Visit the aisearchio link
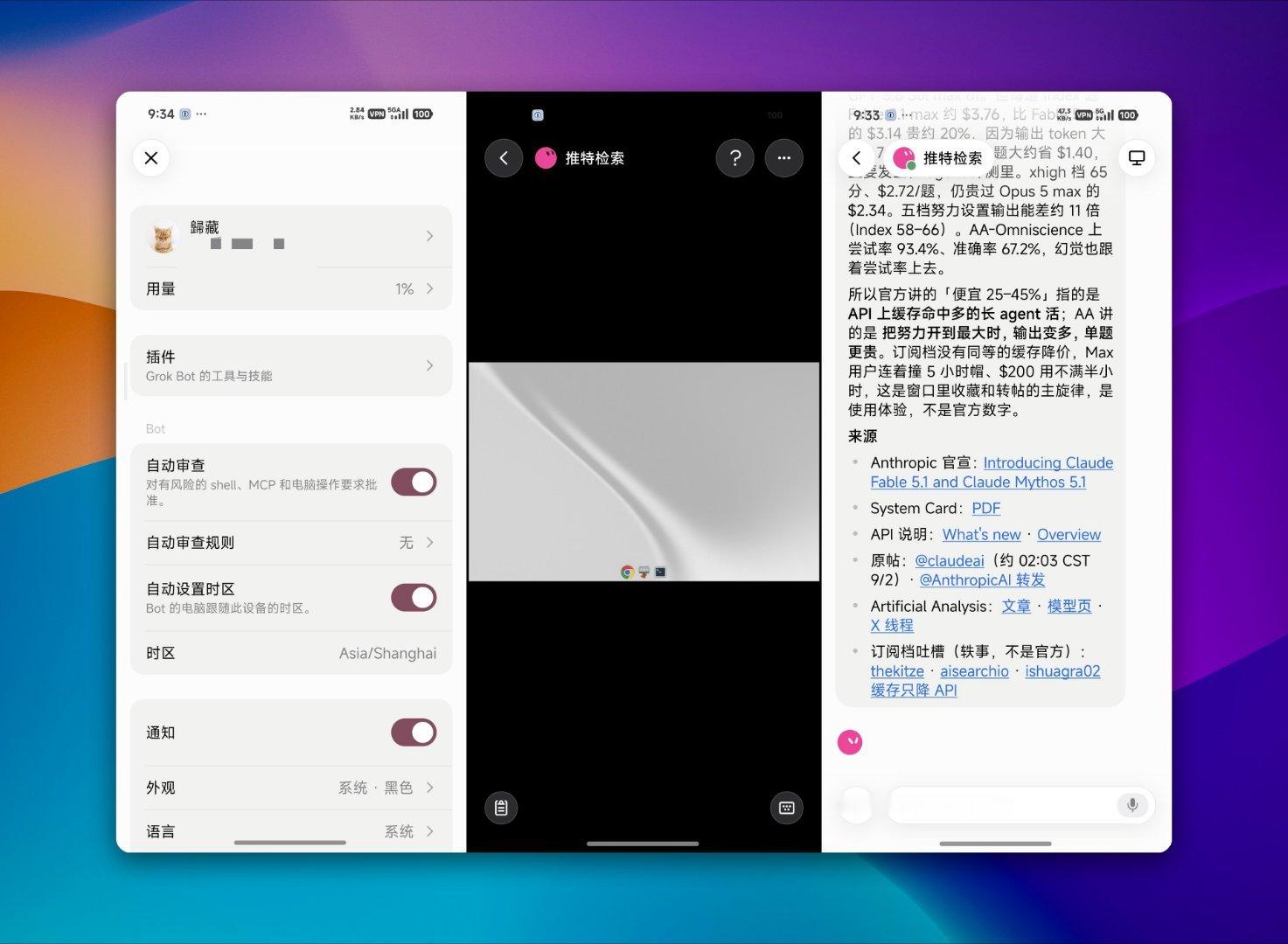Screen dimensions: 1288x944 pos(974,670)
